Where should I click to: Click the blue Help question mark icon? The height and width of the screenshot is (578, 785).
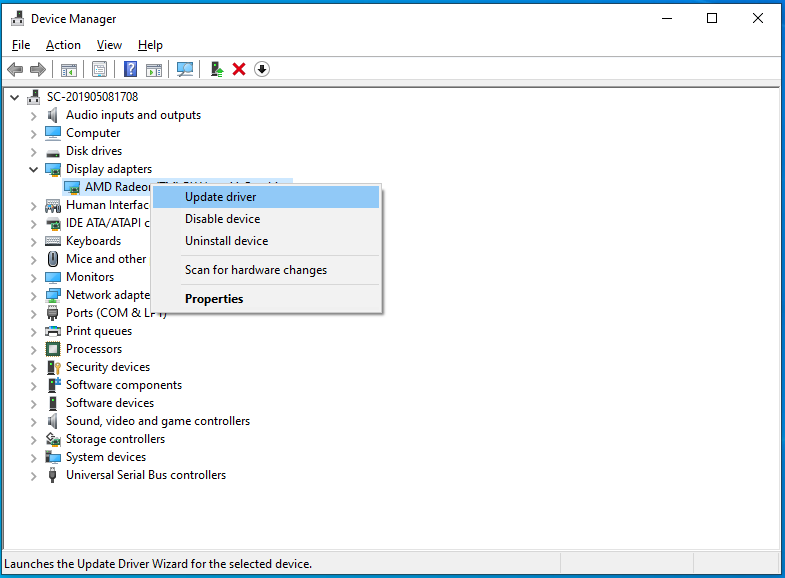[130, 69]
